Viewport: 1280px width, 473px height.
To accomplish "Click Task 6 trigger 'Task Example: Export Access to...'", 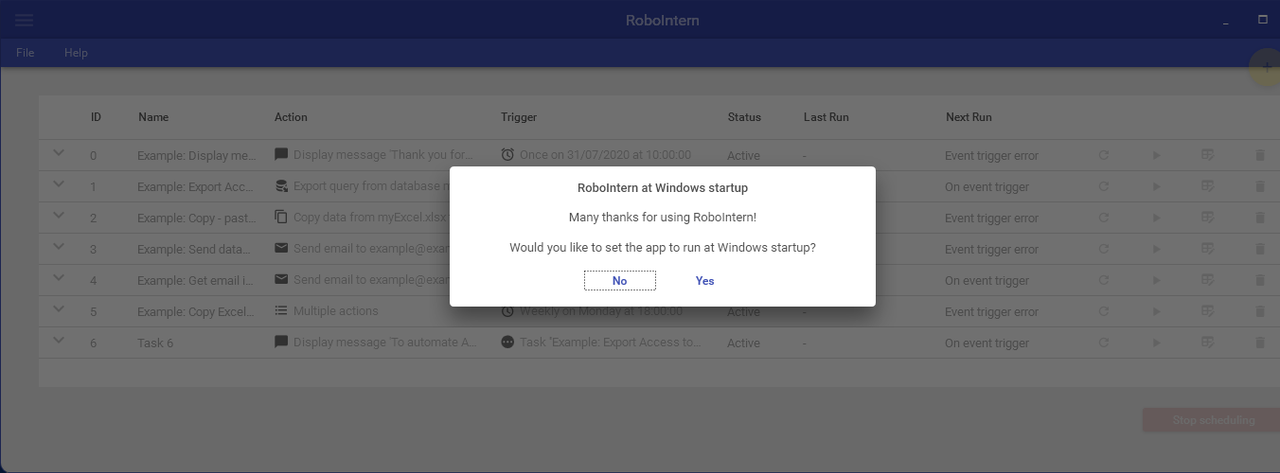I will (609, 342).
